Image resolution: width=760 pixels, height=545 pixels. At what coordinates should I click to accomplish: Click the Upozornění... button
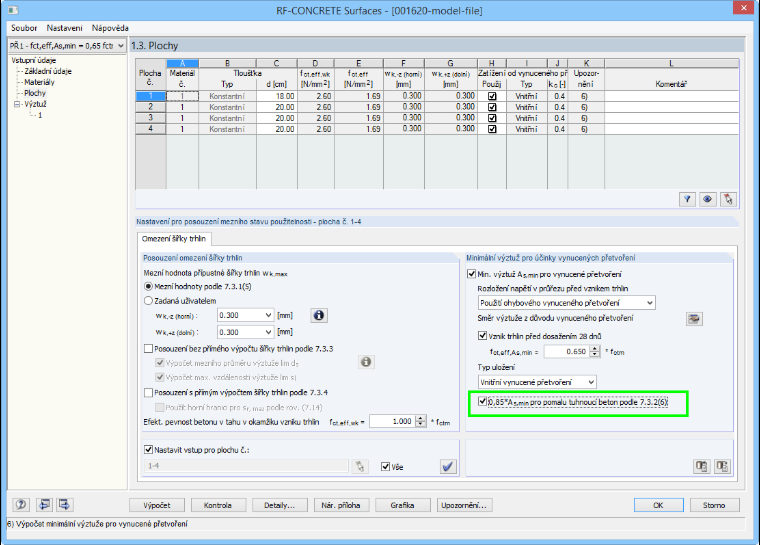[464, 505]
